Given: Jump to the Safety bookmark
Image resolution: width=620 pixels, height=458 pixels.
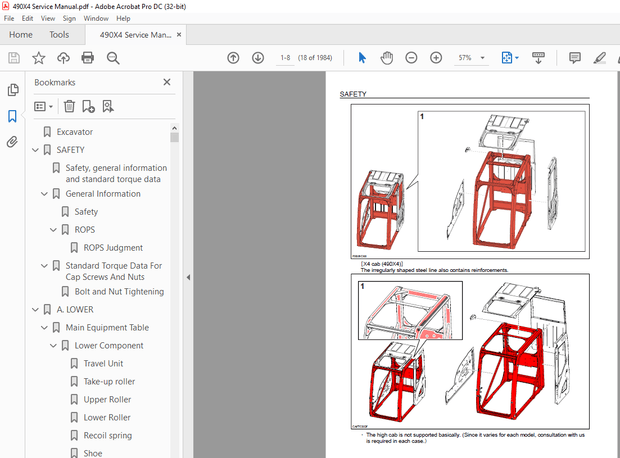Looking at the screenshot, I should pos(86,212).
